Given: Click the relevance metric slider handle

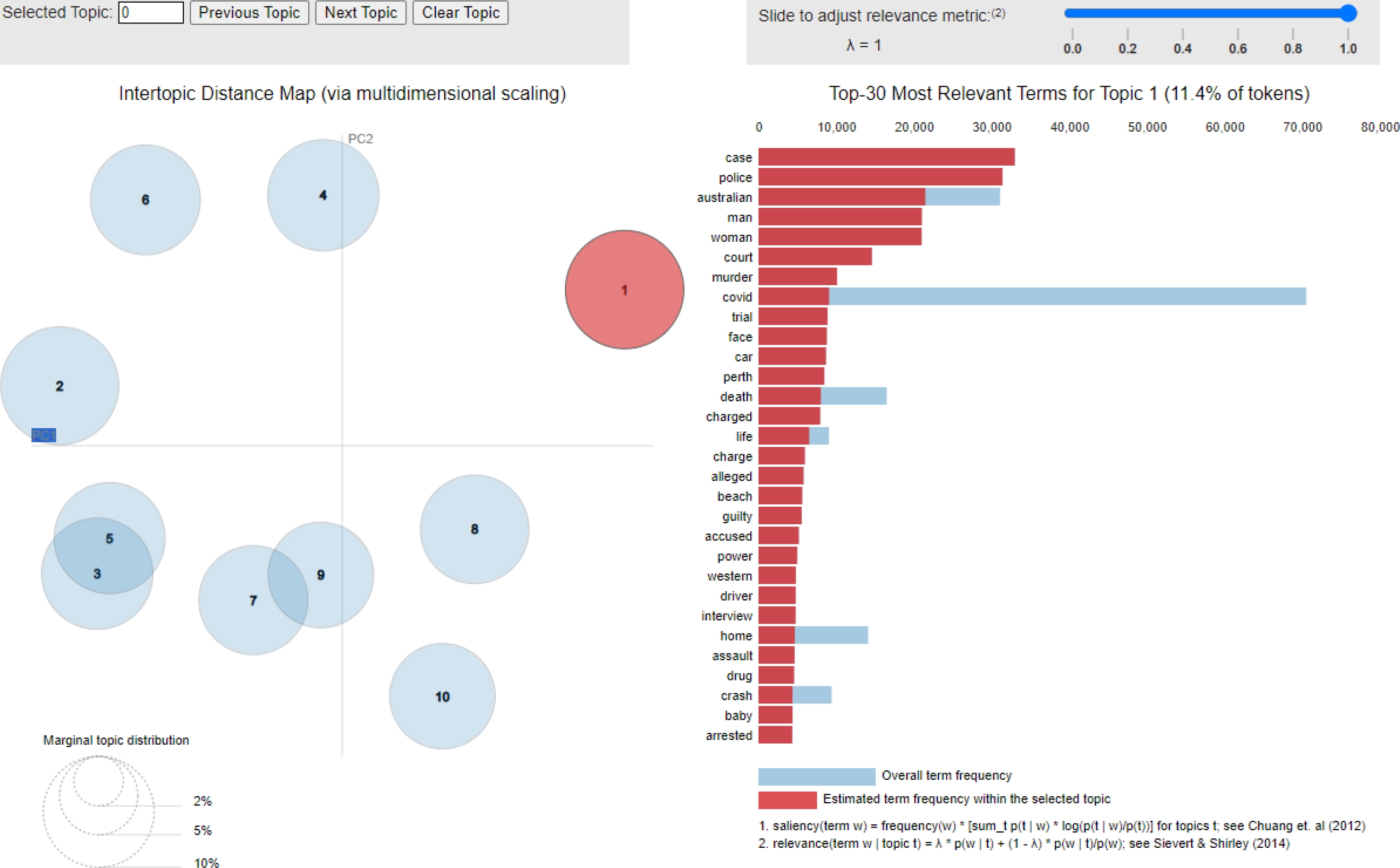Looking at the screenshot, I should [x=1348, y=13].
